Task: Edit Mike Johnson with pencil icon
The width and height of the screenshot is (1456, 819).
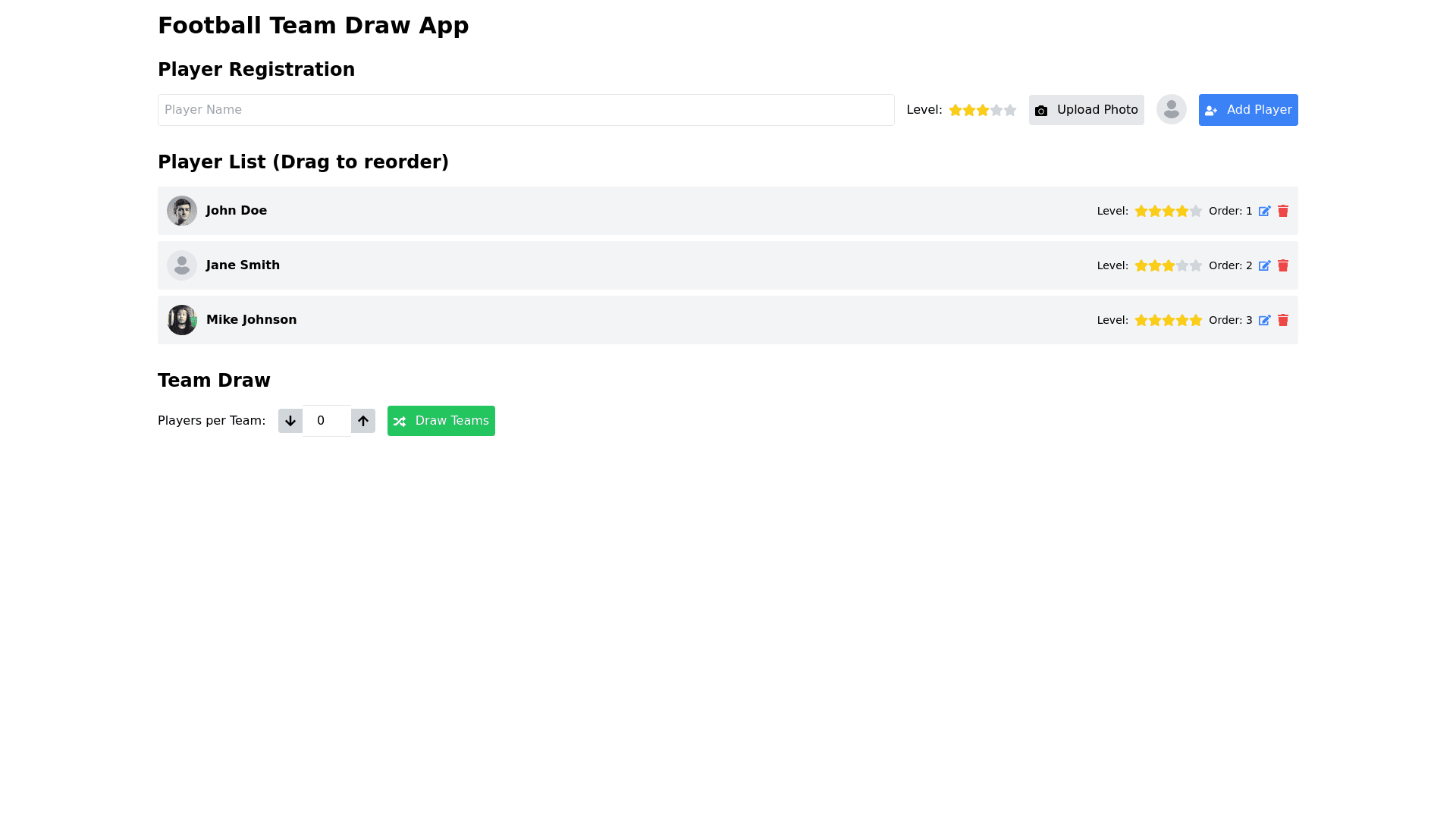Action: click(x=1264, y=321)
